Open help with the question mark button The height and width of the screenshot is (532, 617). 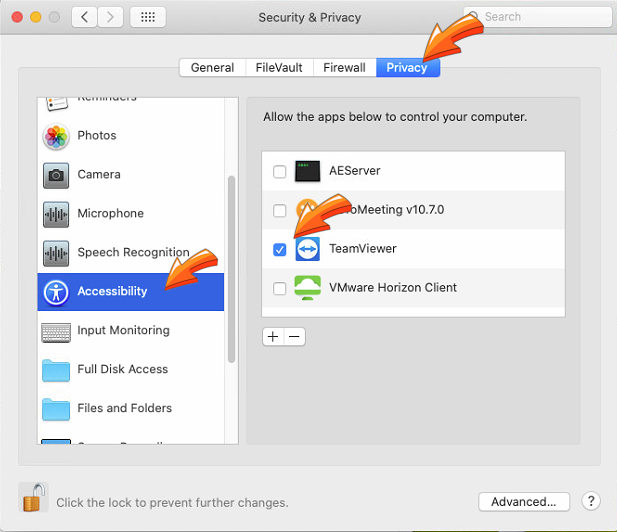point(591,501)
